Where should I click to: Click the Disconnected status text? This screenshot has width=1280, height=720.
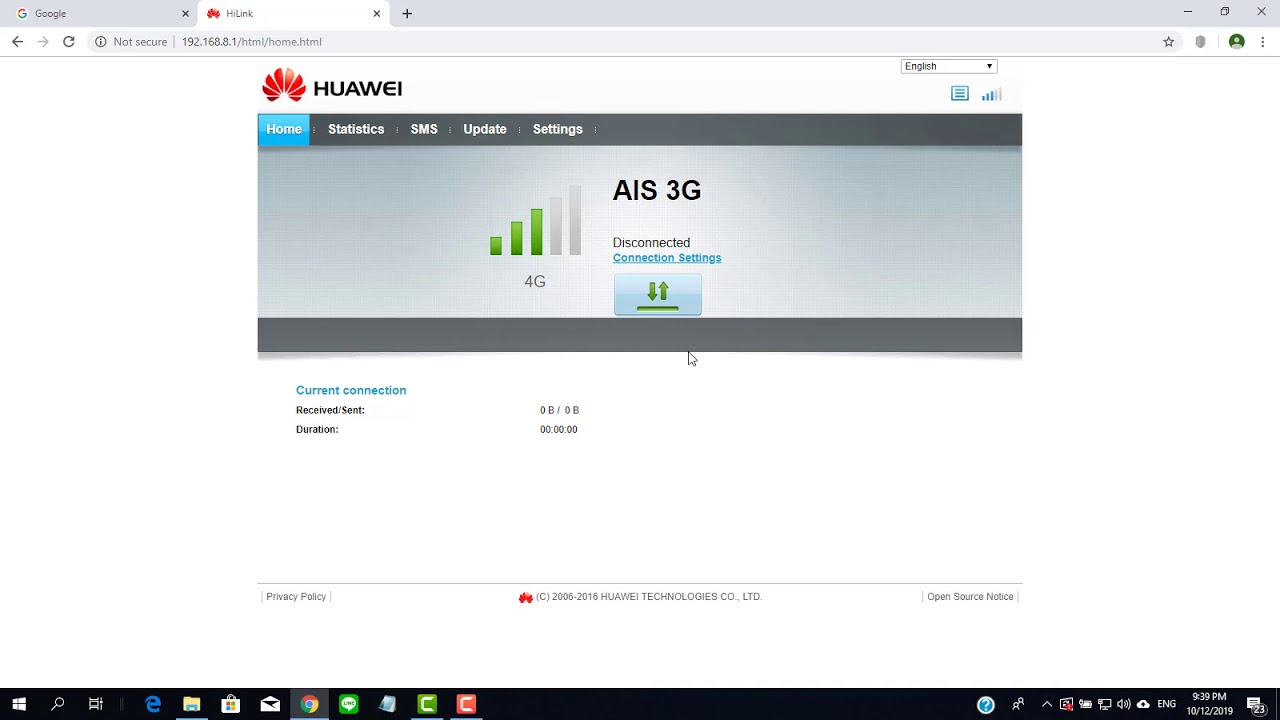click(x=651, y=243)
